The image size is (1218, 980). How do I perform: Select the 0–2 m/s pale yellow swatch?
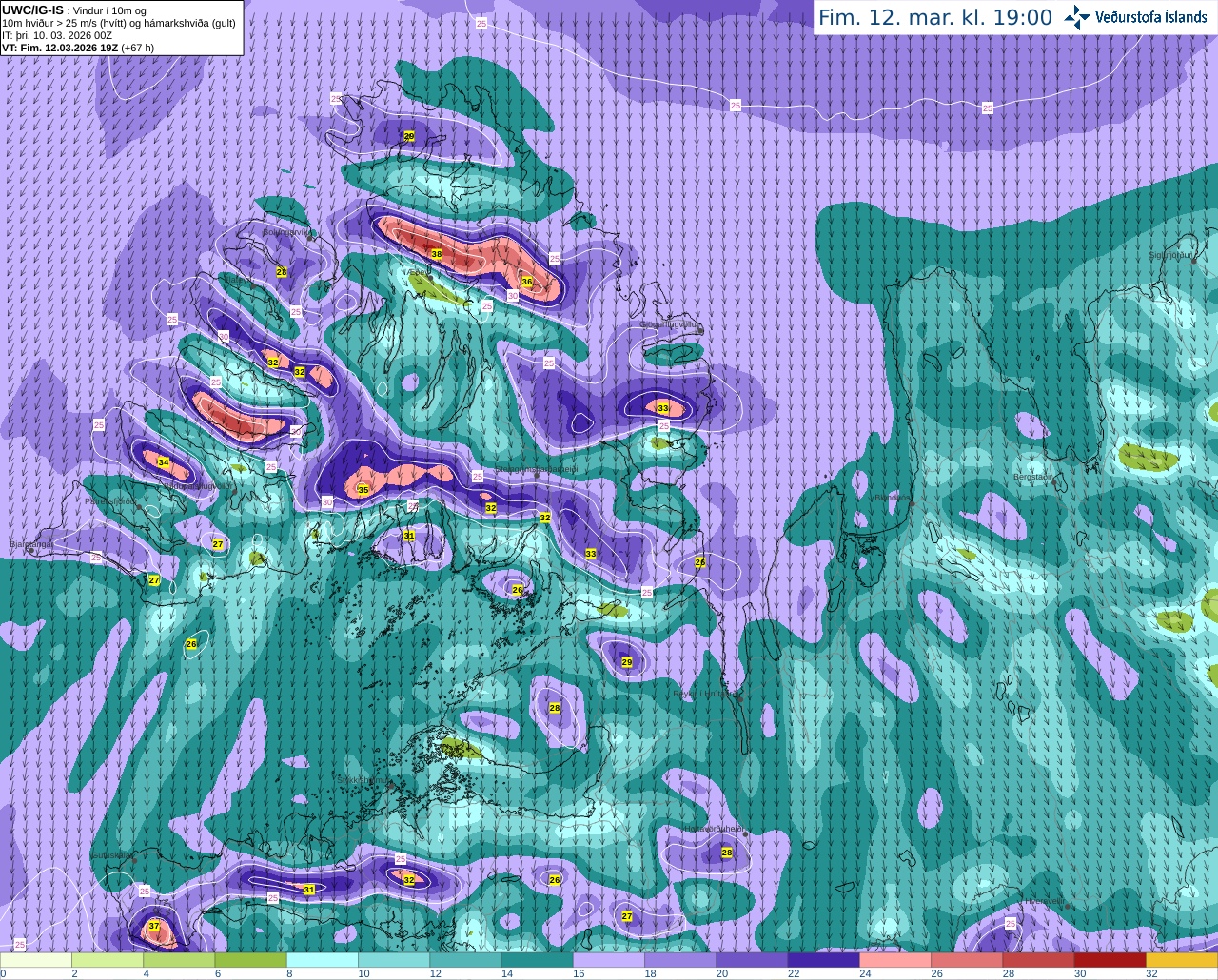click(x=36, y=960)
